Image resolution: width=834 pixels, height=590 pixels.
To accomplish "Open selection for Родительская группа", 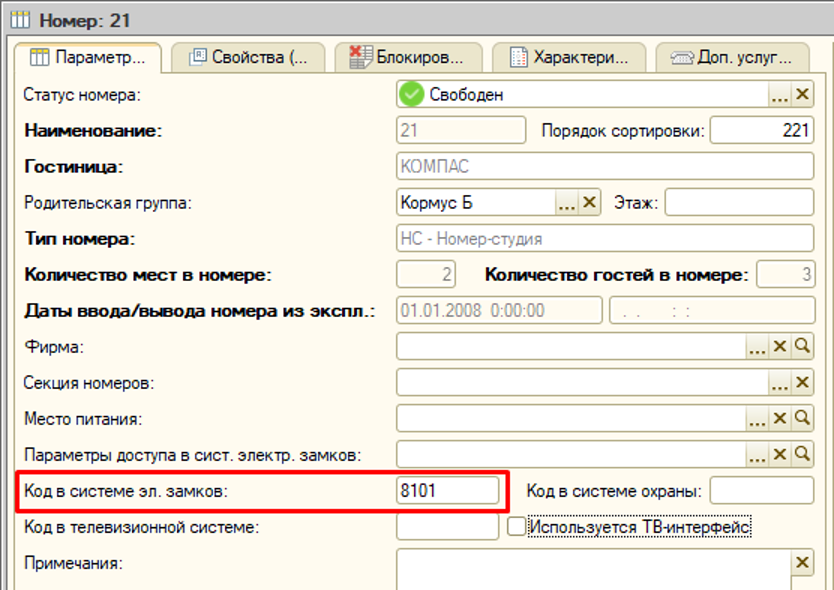I will pos(566,202).
